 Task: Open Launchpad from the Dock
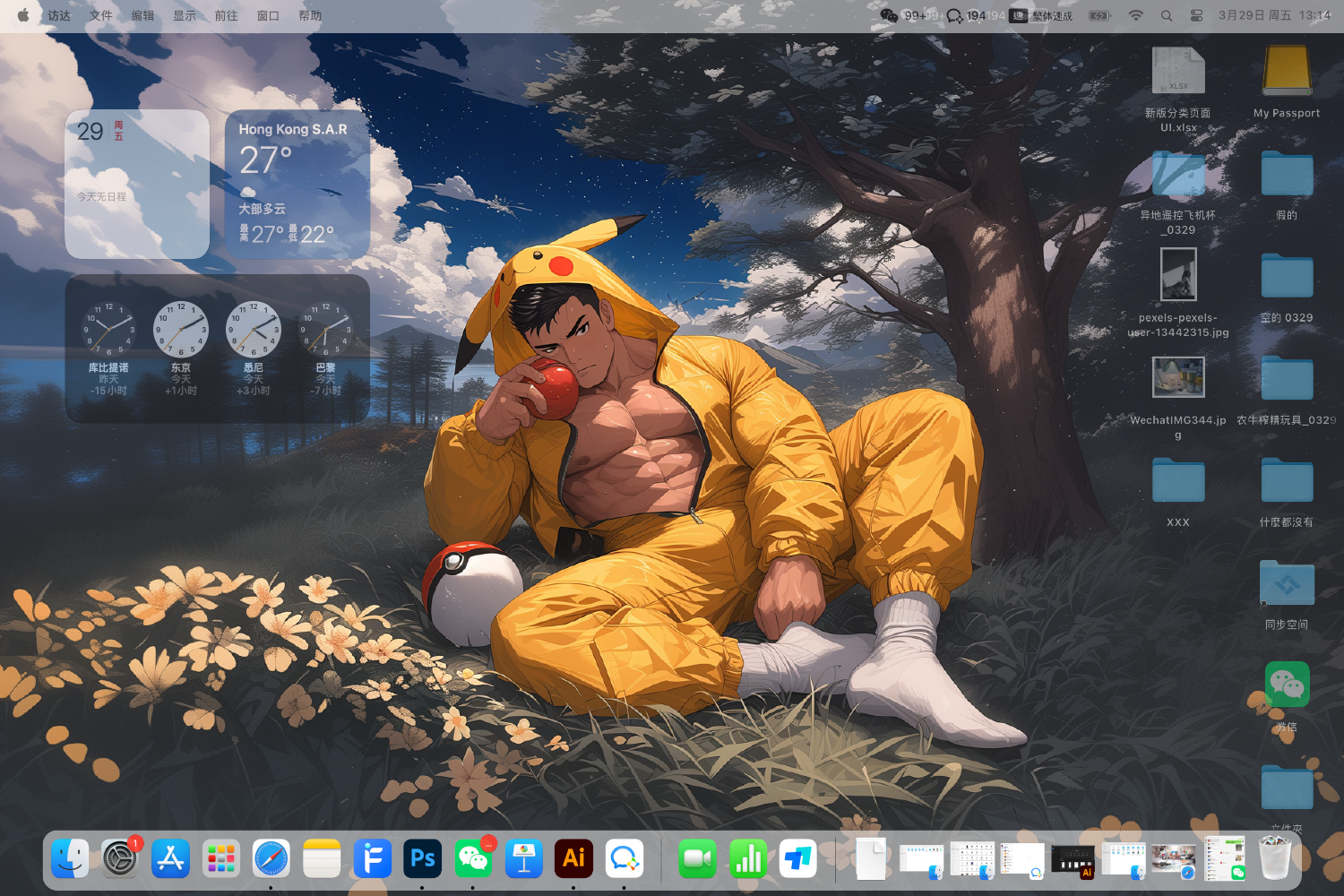click(220, 859)
